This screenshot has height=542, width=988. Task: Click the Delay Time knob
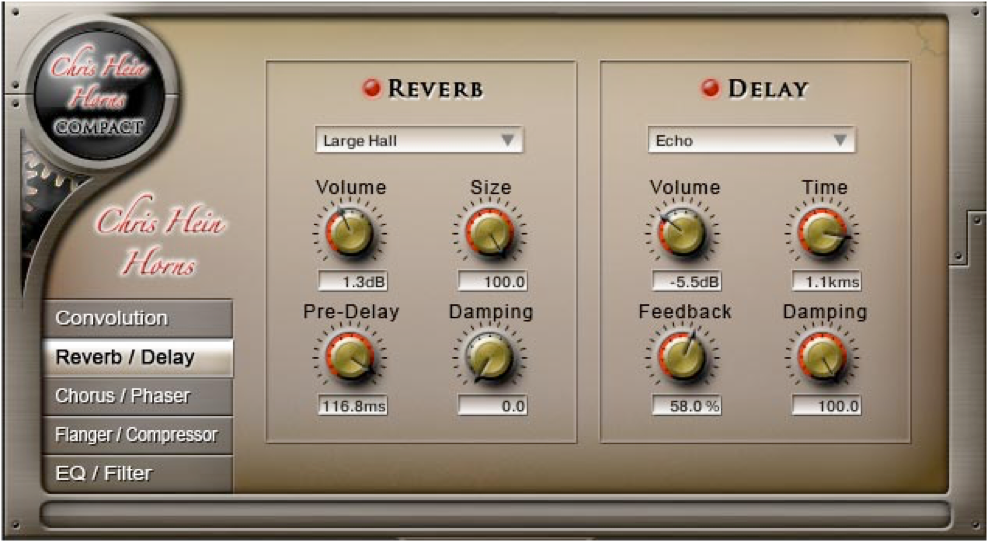pos(823,233)
